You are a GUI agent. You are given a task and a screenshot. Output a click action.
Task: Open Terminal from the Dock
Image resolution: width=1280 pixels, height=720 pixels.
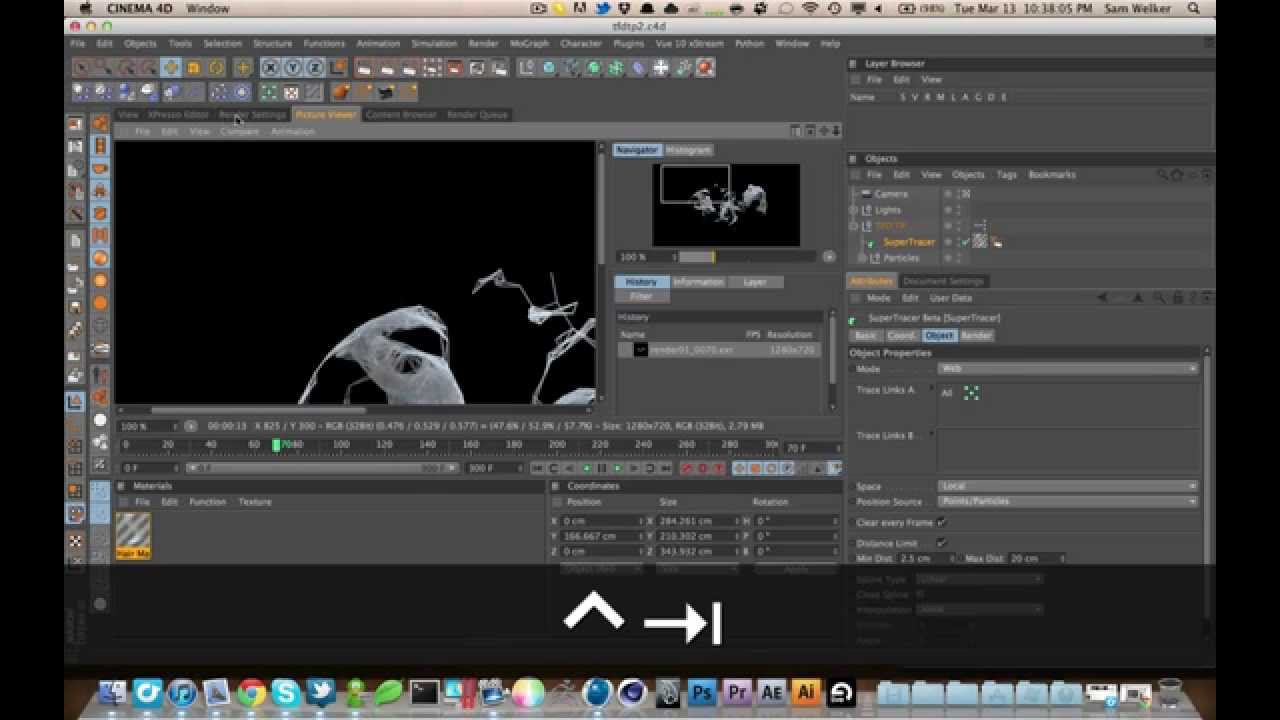coord(424,692)
